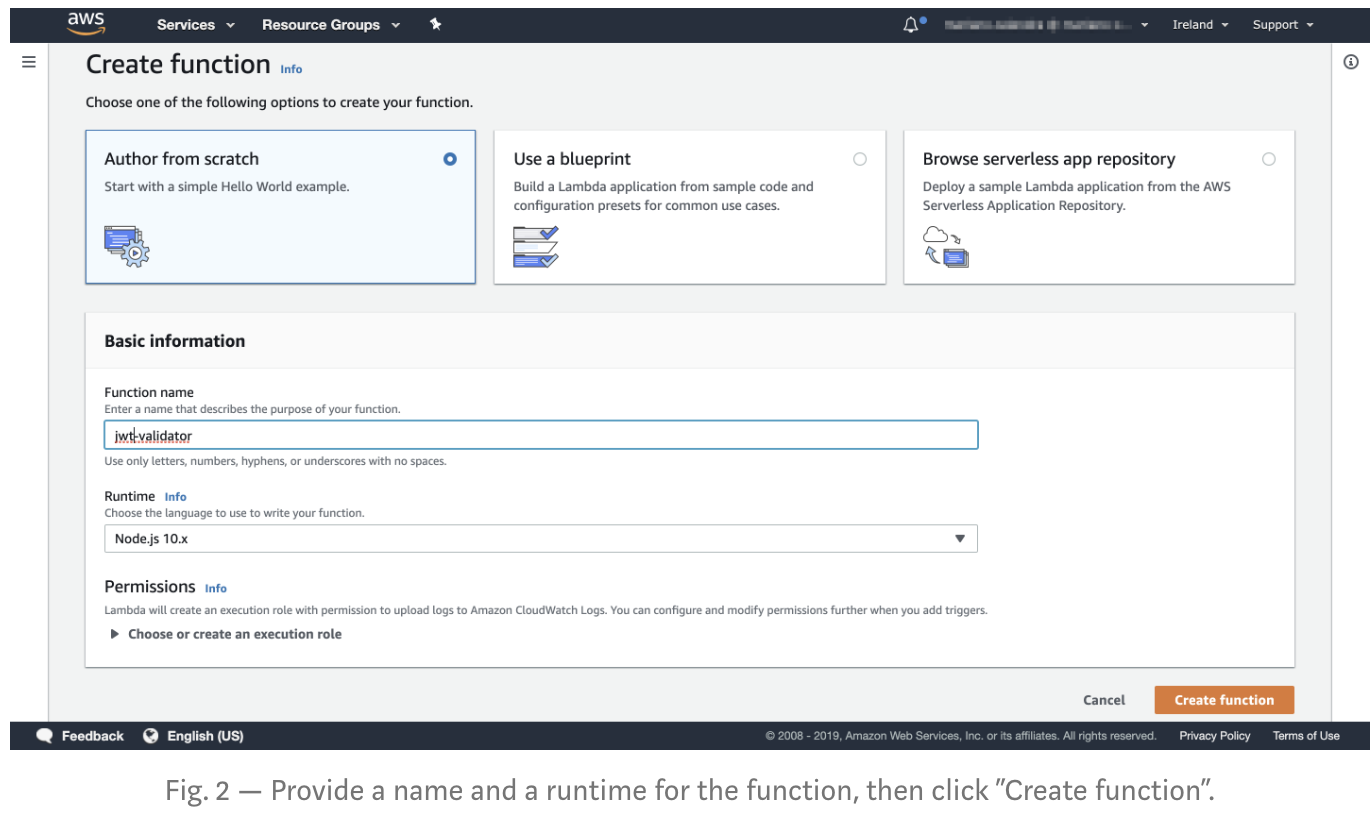Viewport: 1372px width, 824px height.
Task: Open the Privacy Policy link
Action: [x=1215, y=736]
